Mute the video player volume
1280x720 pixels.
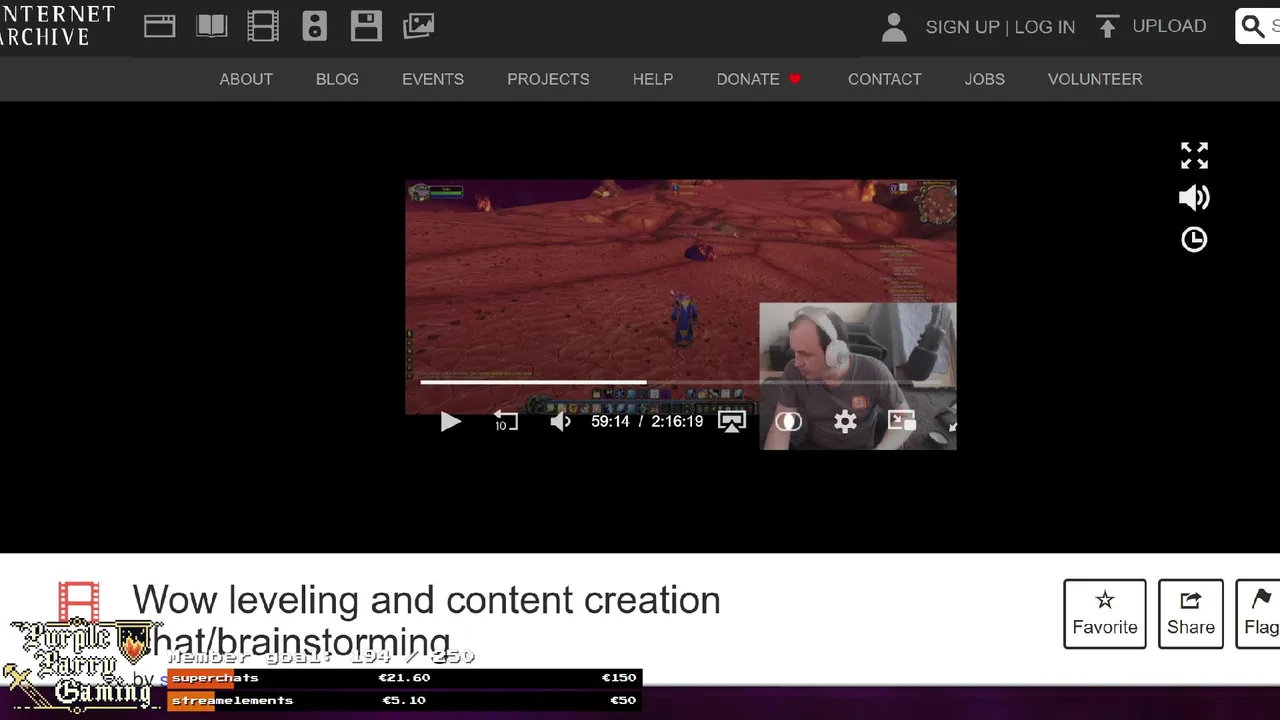[561, 422]
